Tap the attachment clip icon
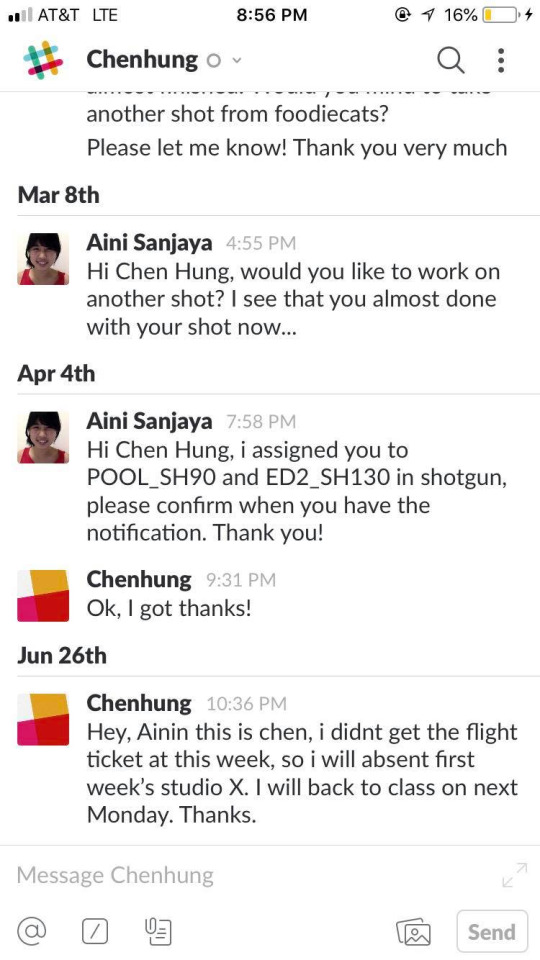The image size is (540, 960). pos(158,932)
